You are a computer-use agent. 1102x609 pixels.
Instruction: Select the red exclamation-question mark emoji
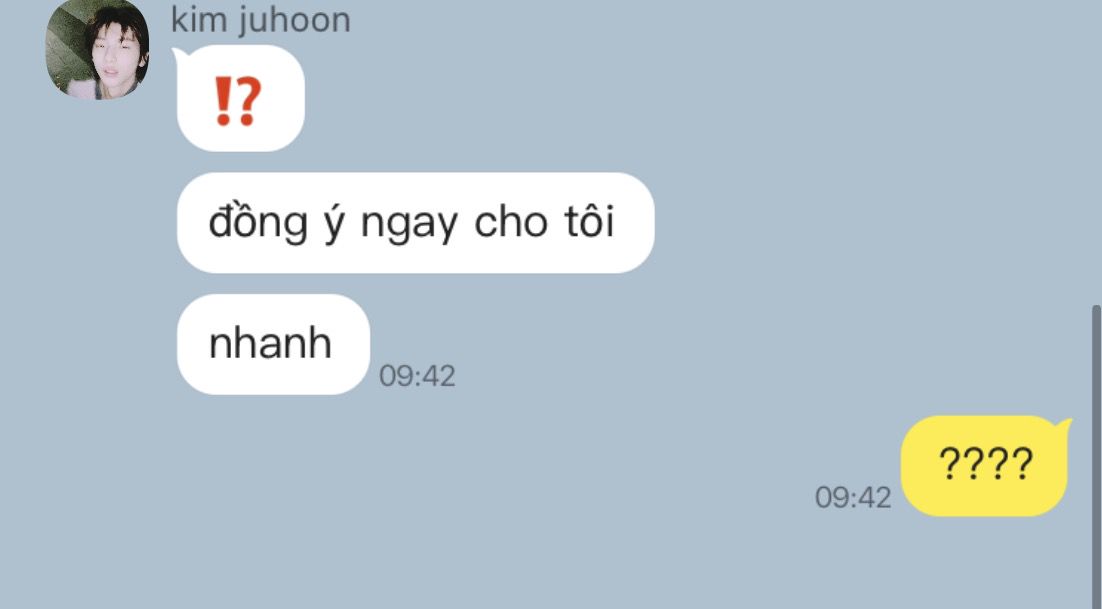point(238,100)
